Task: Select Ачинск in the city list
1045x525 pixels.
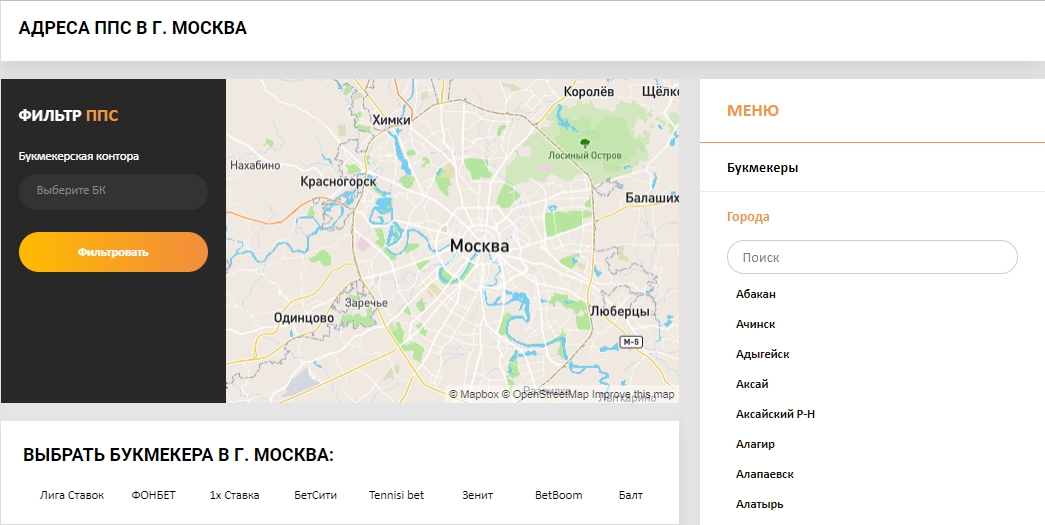Action: (756, 324)
